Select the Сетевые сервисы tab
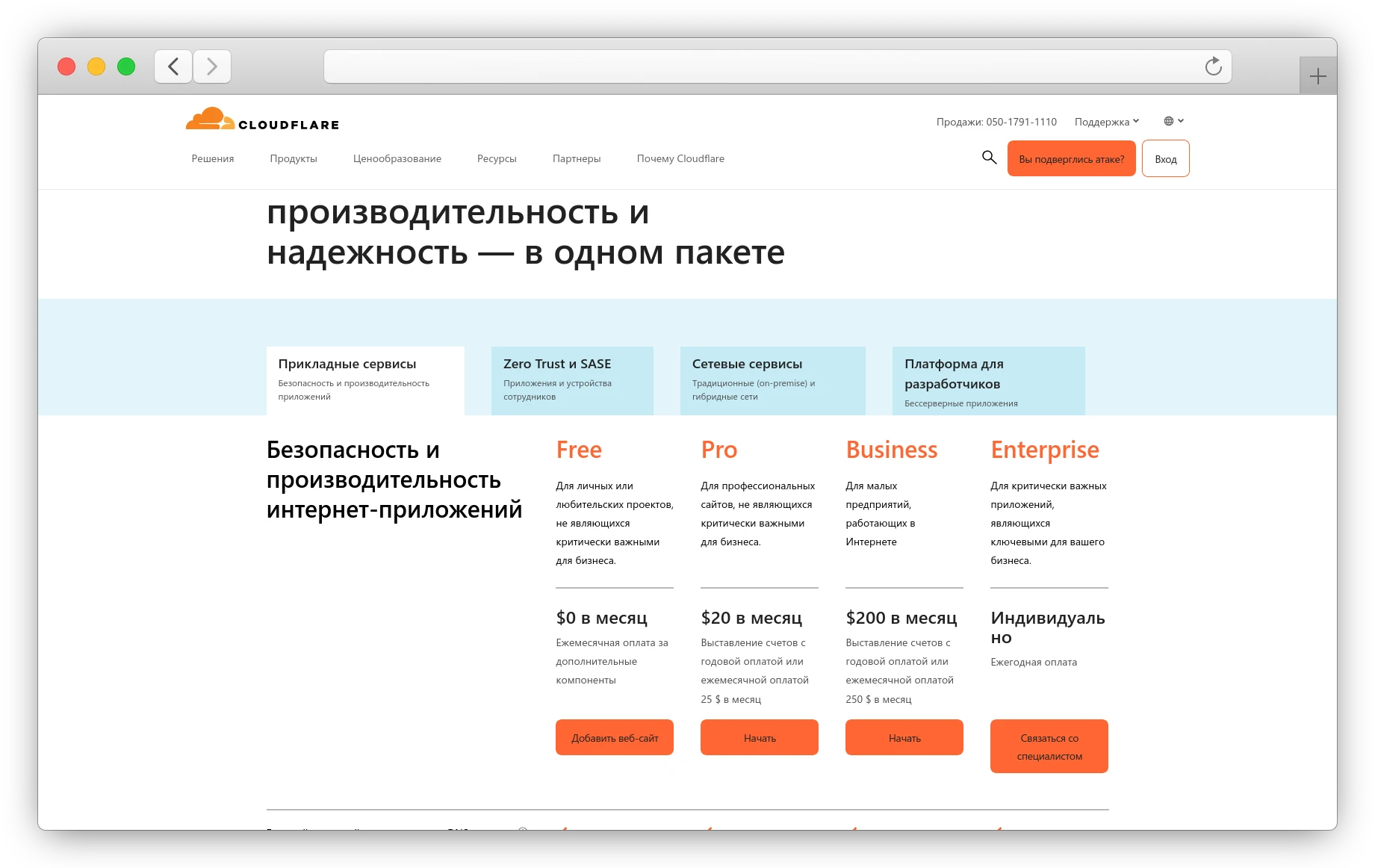Image resolution: width=1375 pixels, height=868 pixels. [x=772, y=380]
